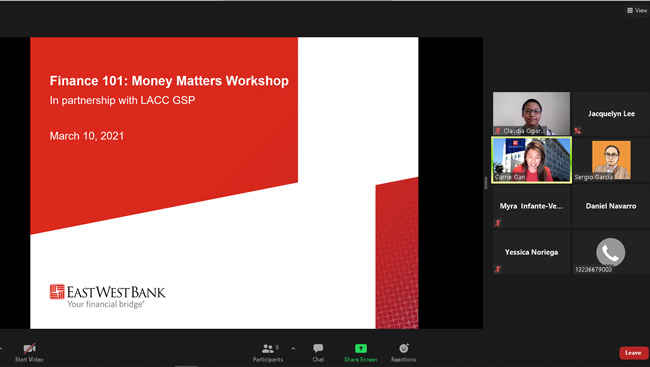The height and width of the screenshot is (367, 650).
Task: Expand the Participants options caret
Action: 293,349
